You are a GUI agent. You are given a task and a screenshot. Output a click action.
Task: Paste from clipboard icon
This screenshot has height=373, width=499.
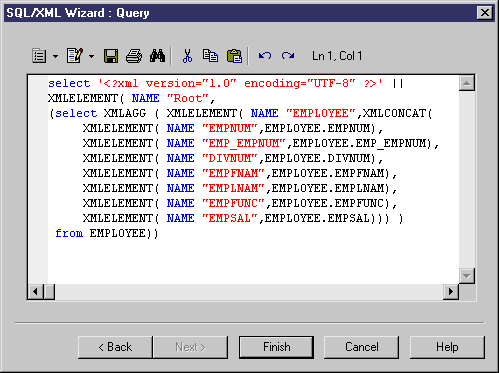coord(234,56)
